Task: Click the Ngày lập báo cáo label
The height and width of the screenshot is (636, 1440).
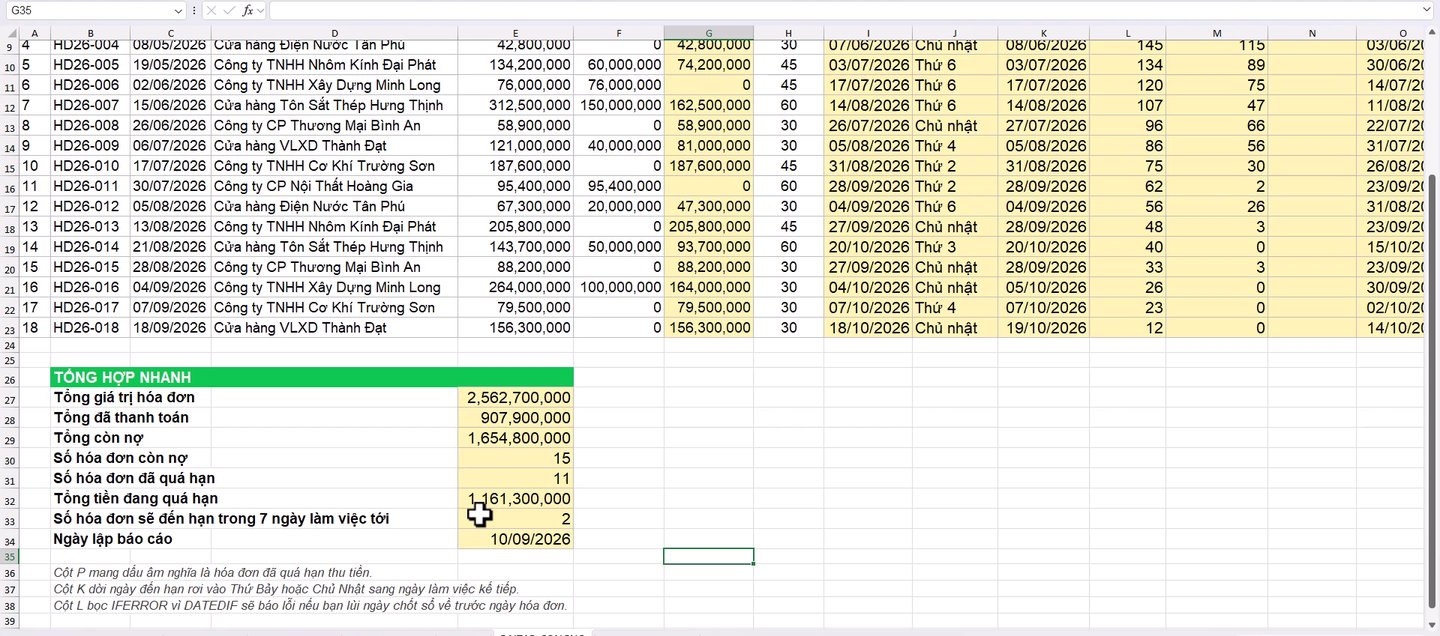Action: (x=112, y=539)
